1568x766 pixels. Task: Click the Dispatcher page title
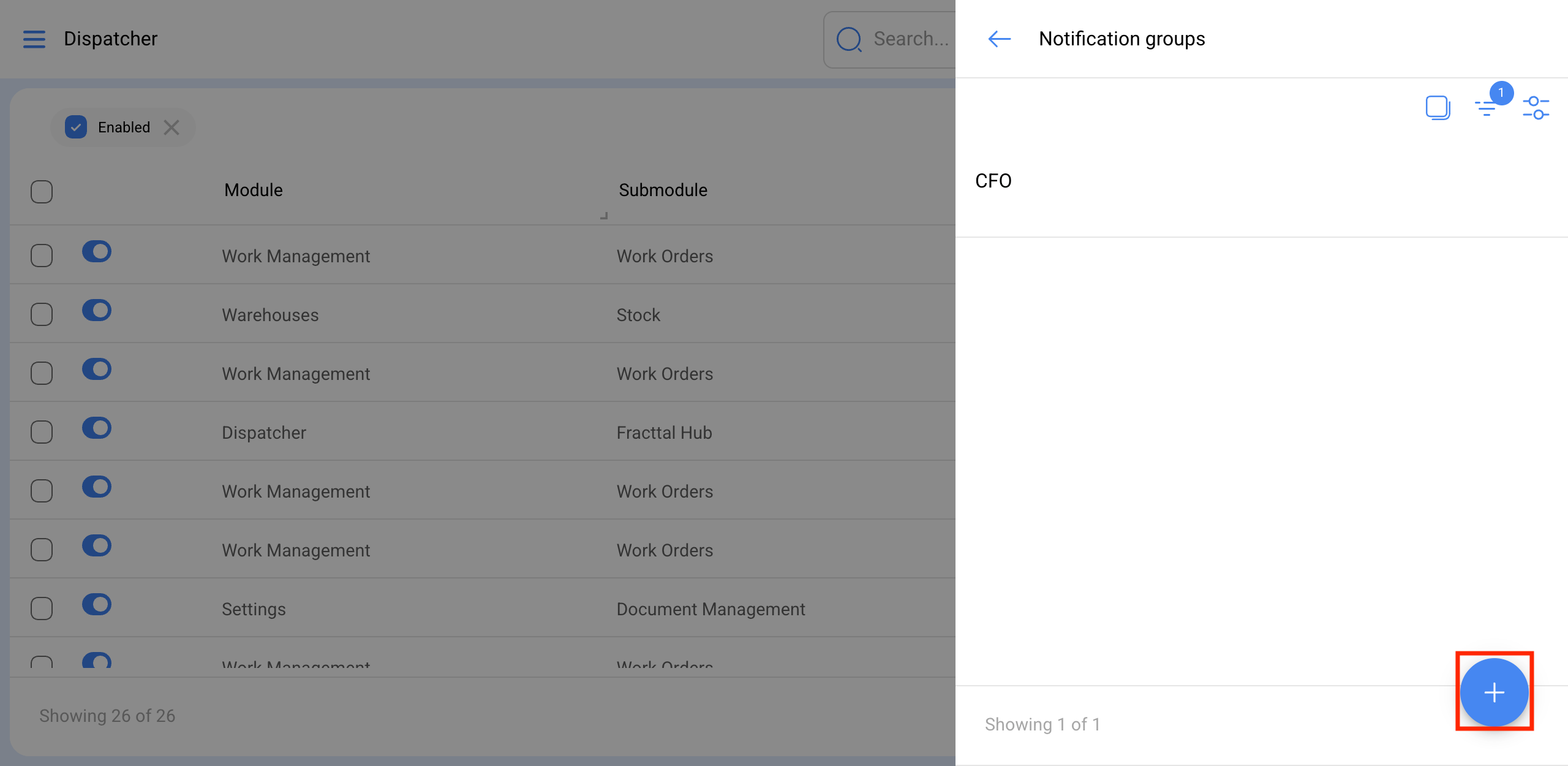point(111,39)
